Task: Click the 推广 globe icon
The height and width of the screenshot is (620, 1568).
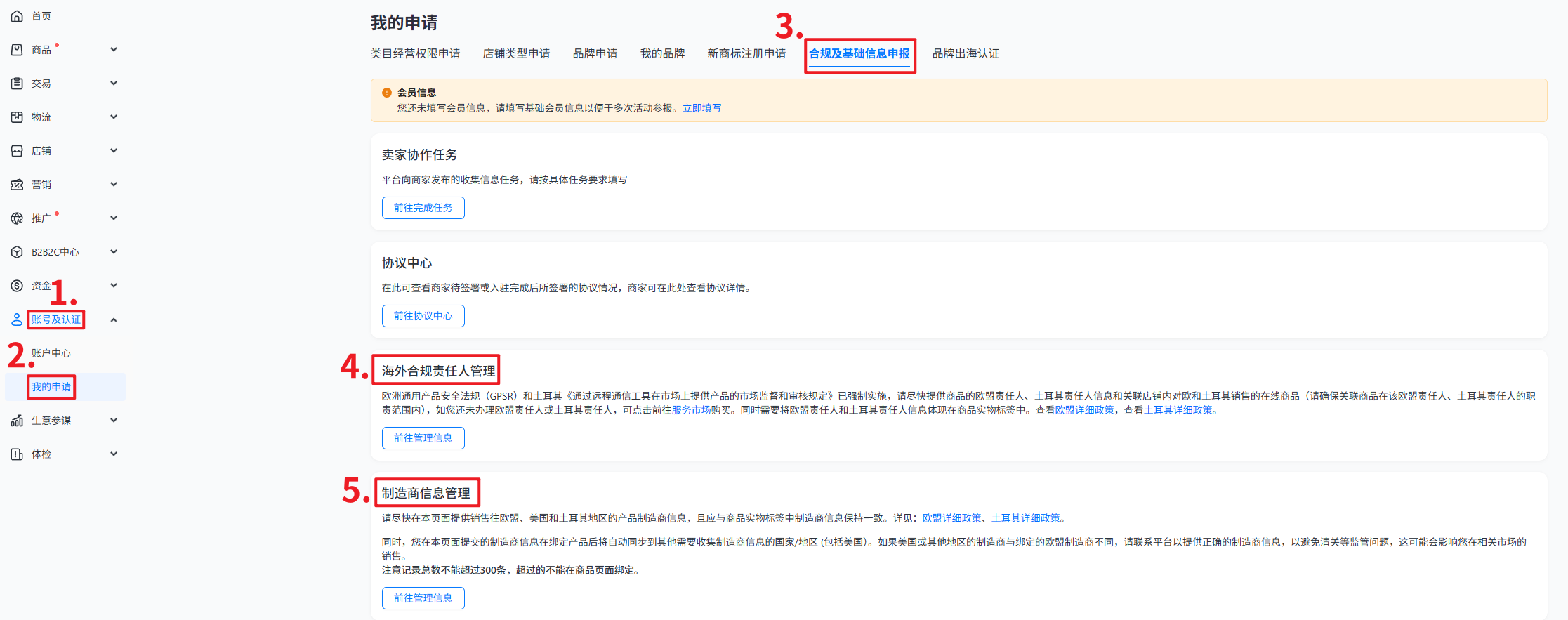Action: click(17, 218)
